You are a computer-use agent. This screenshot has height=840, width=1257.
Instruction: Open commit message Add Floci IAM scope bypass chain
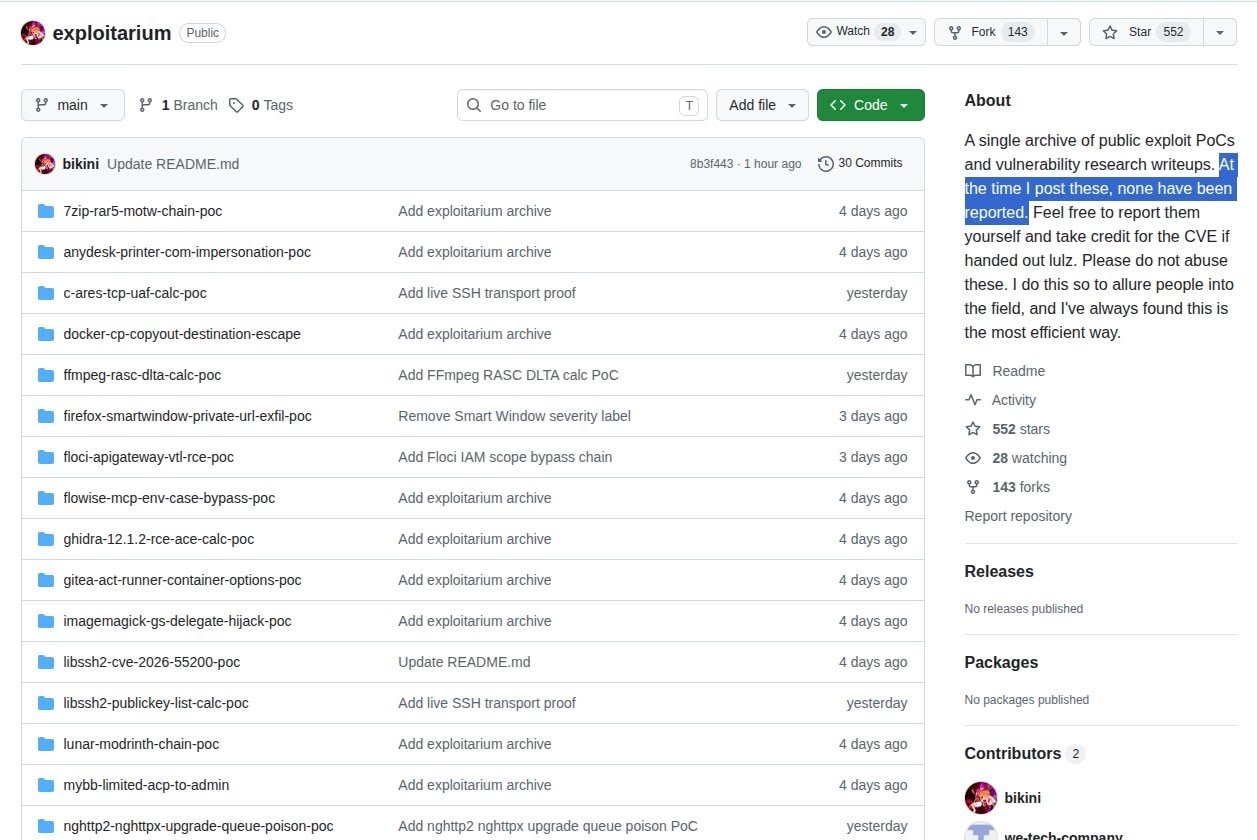[x=505, y=457]
